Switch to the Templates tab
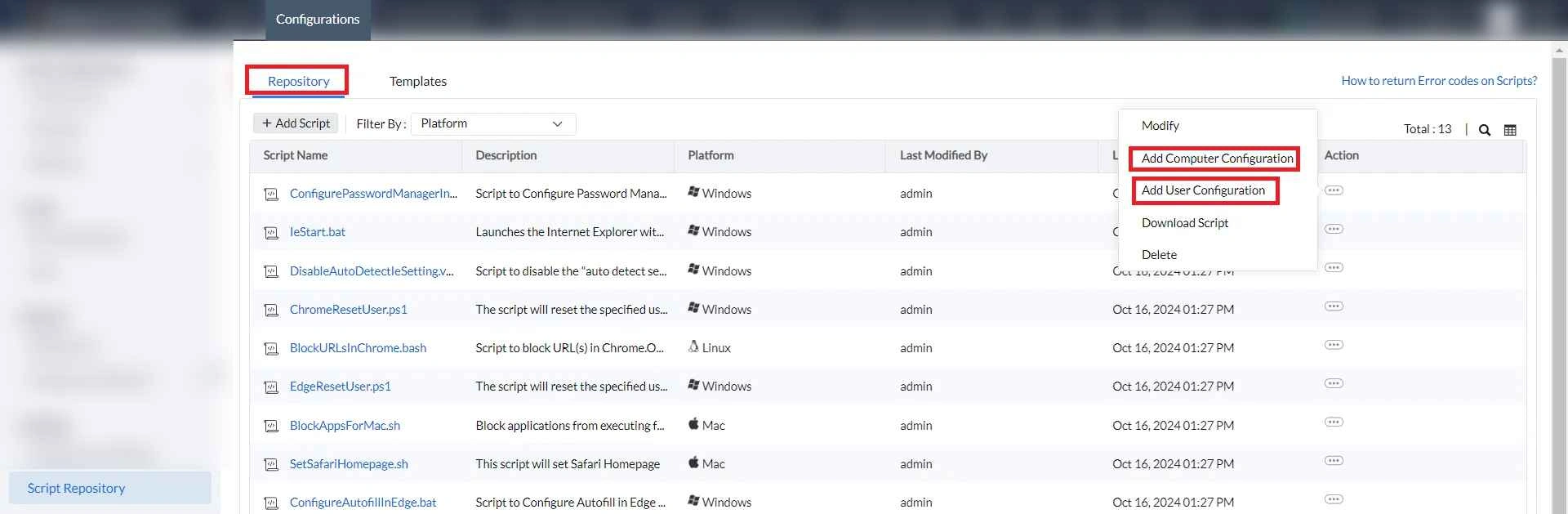 [418, 81]
